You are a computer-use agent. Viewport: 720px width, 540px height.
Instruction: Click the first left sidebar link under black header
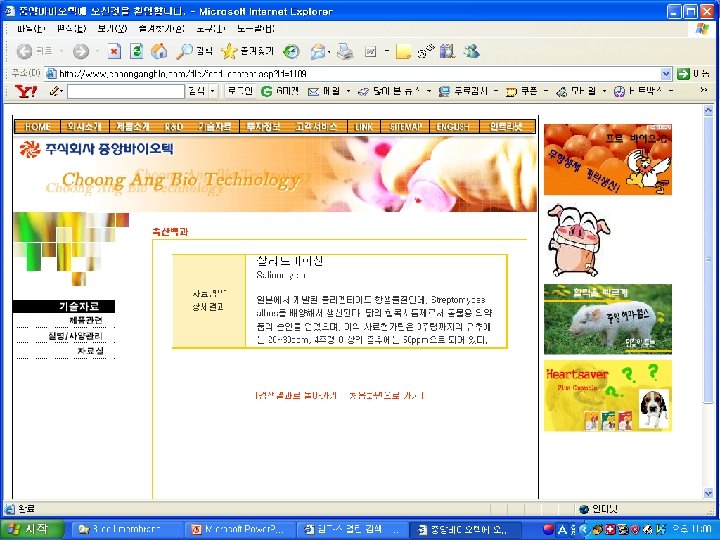point(86,320)
